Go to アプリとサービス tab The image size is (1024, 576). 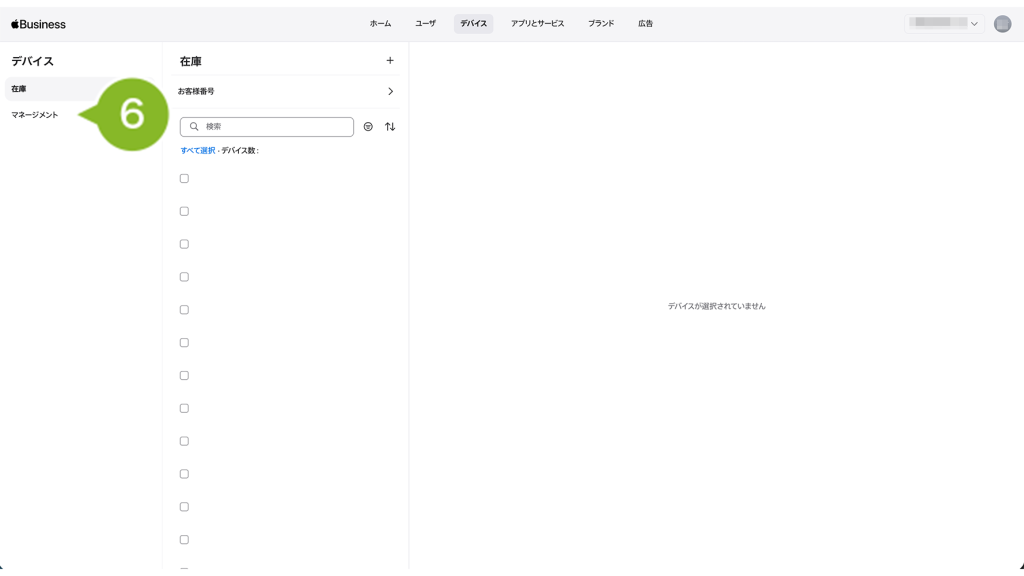pyautogui.click(x=537, y=24)
